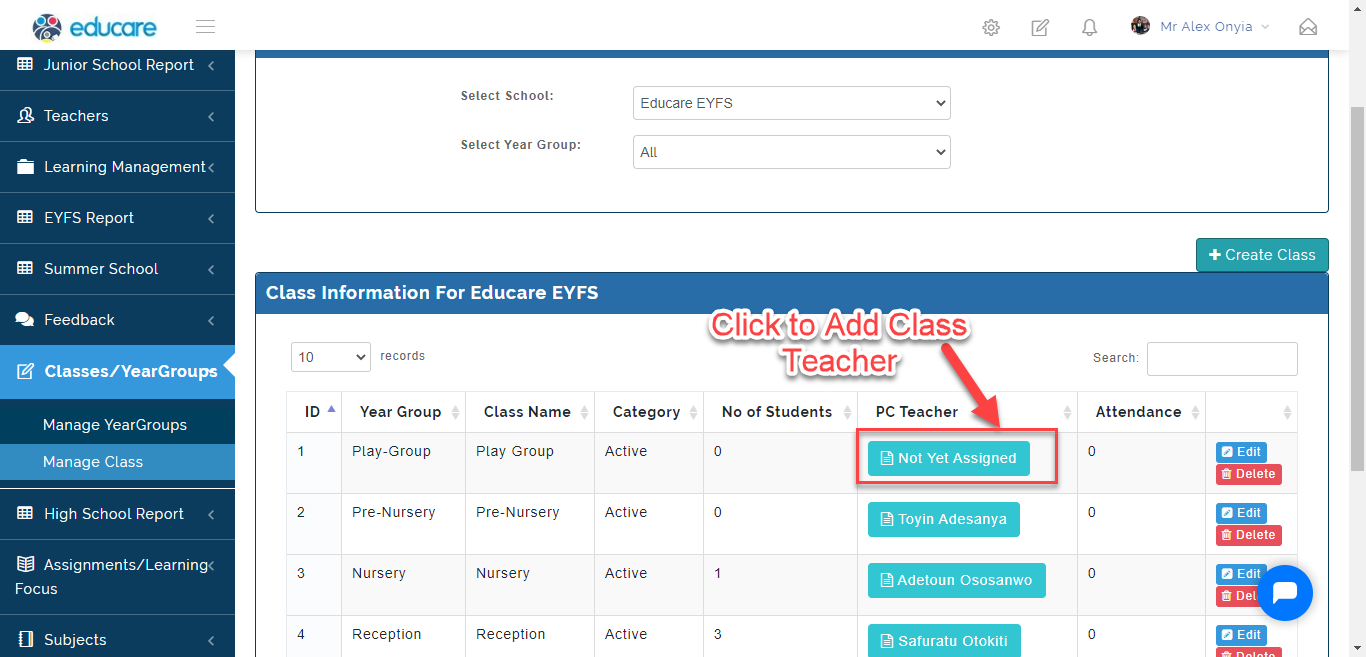Open Manage Class submenu item
The image size is (1366, 657).
tap(117, 462)
